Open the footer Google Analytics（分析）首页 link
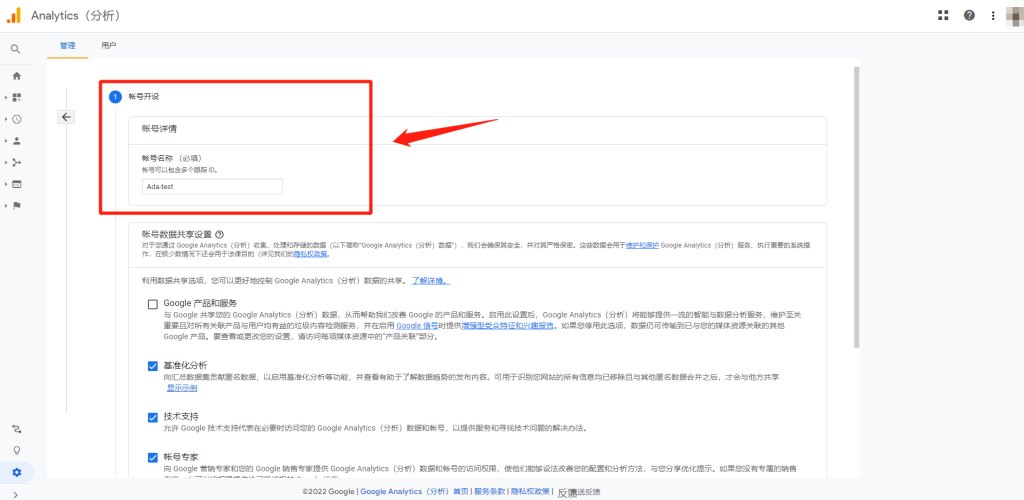The width and height of the screenshot is (1024, 500). pyautogui.click(x=415, y=492)
